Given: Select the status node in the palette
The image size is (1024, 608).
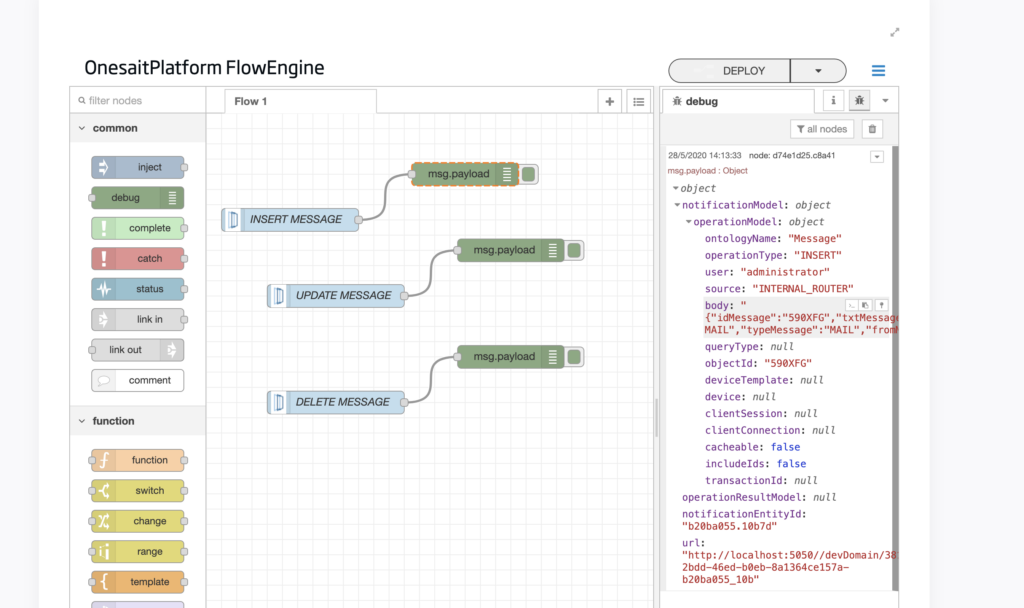Looking at the screenshot, I should pos(138,289).
